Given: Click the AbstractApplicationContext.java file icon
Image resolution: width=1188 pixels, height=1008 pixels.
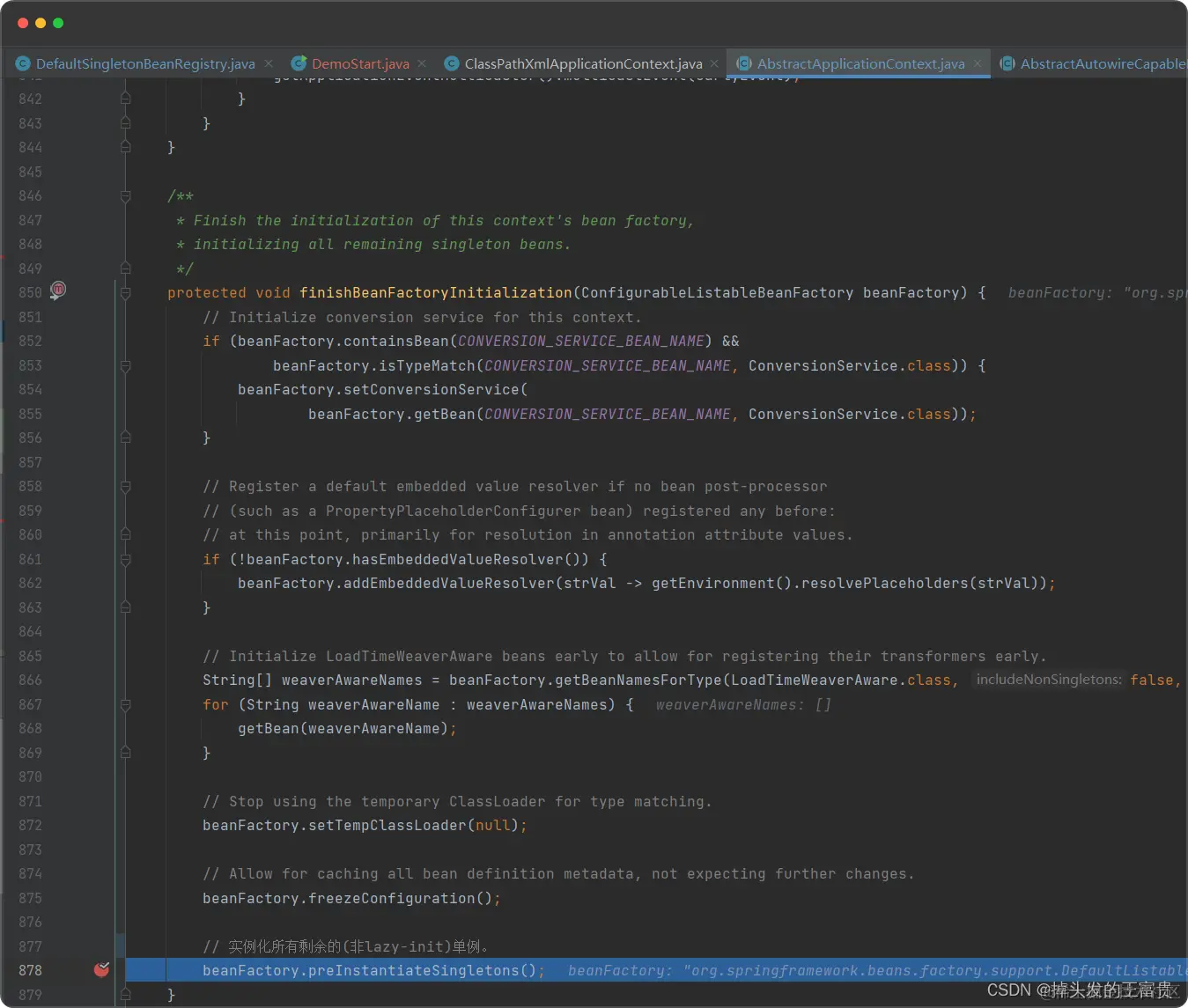Looking at the screenshot, I should click(744, 63).
